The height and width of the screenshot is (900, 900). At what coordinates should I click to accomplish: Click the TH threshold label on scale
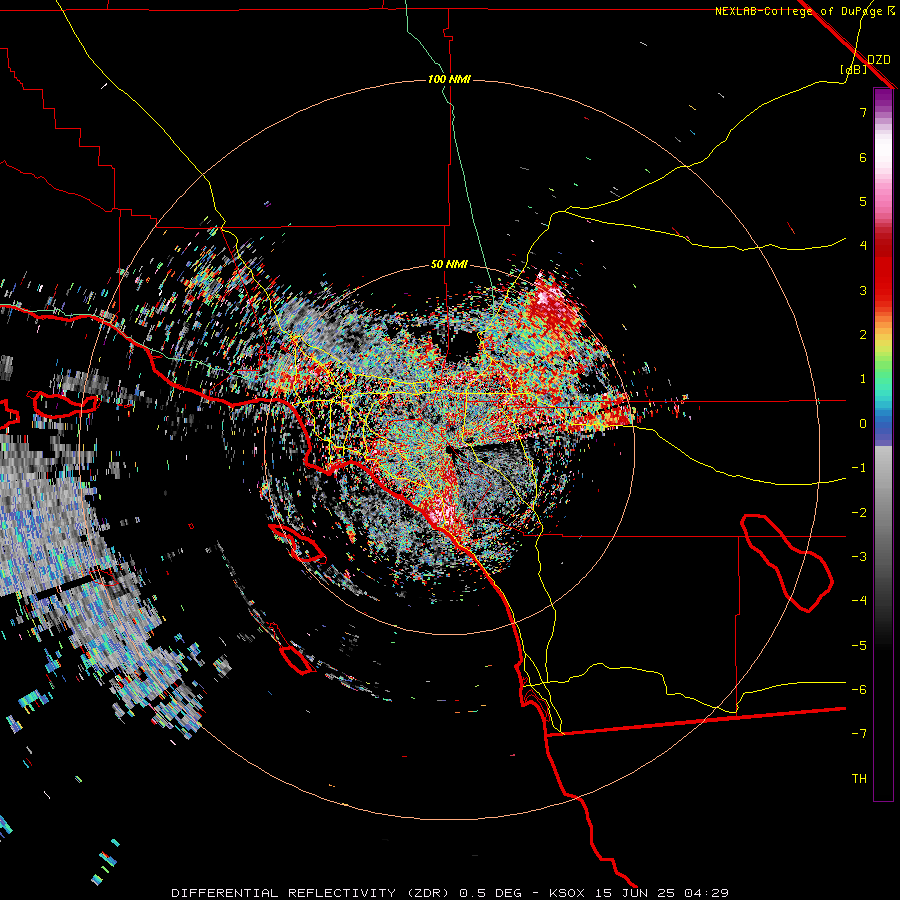pos(859,779)
